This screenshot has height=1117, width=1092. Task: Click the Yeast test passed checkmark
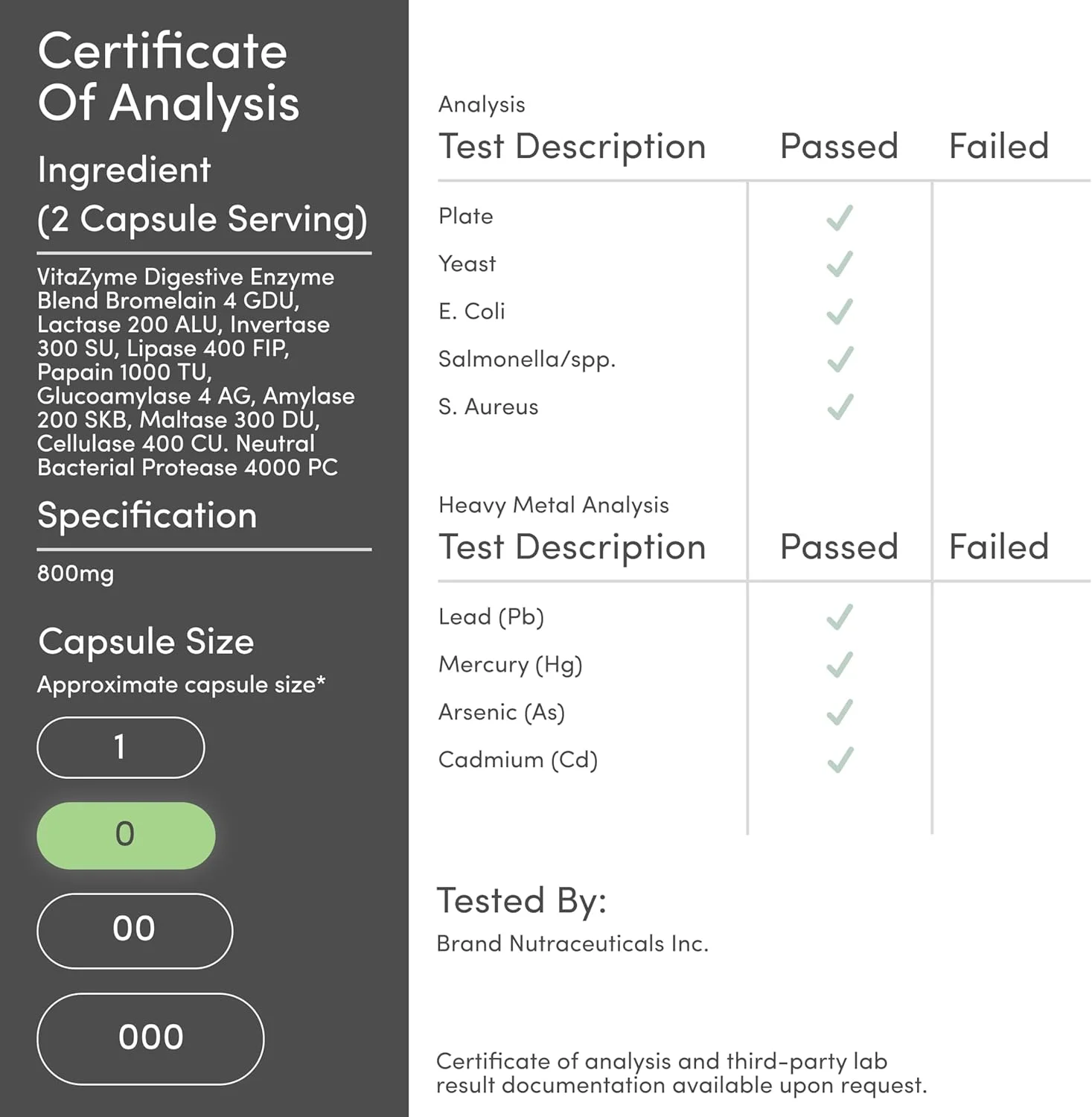[x=840, y=264]
